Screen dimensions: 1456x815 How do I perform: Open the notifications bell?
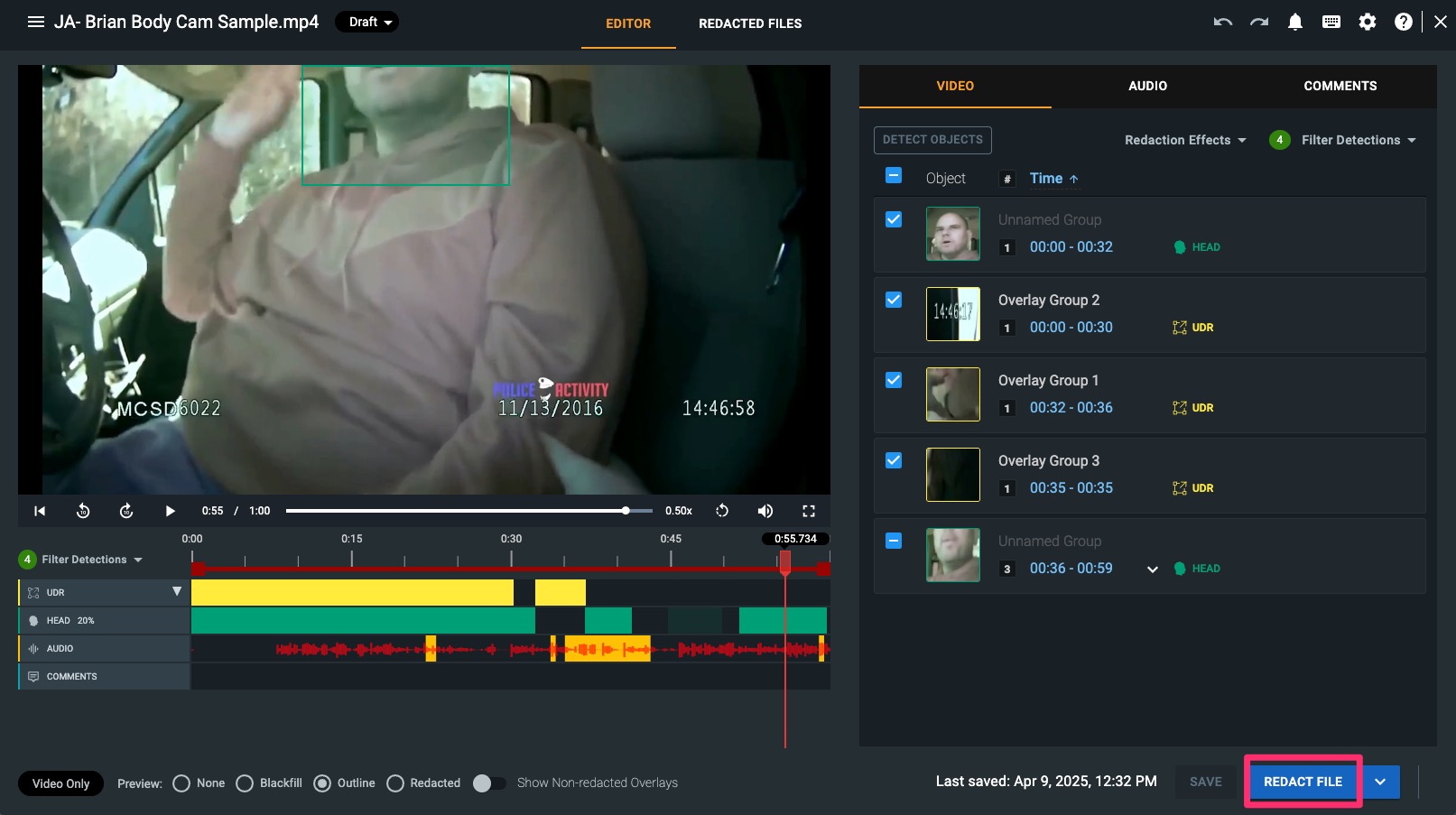[x=1294, y=23]
